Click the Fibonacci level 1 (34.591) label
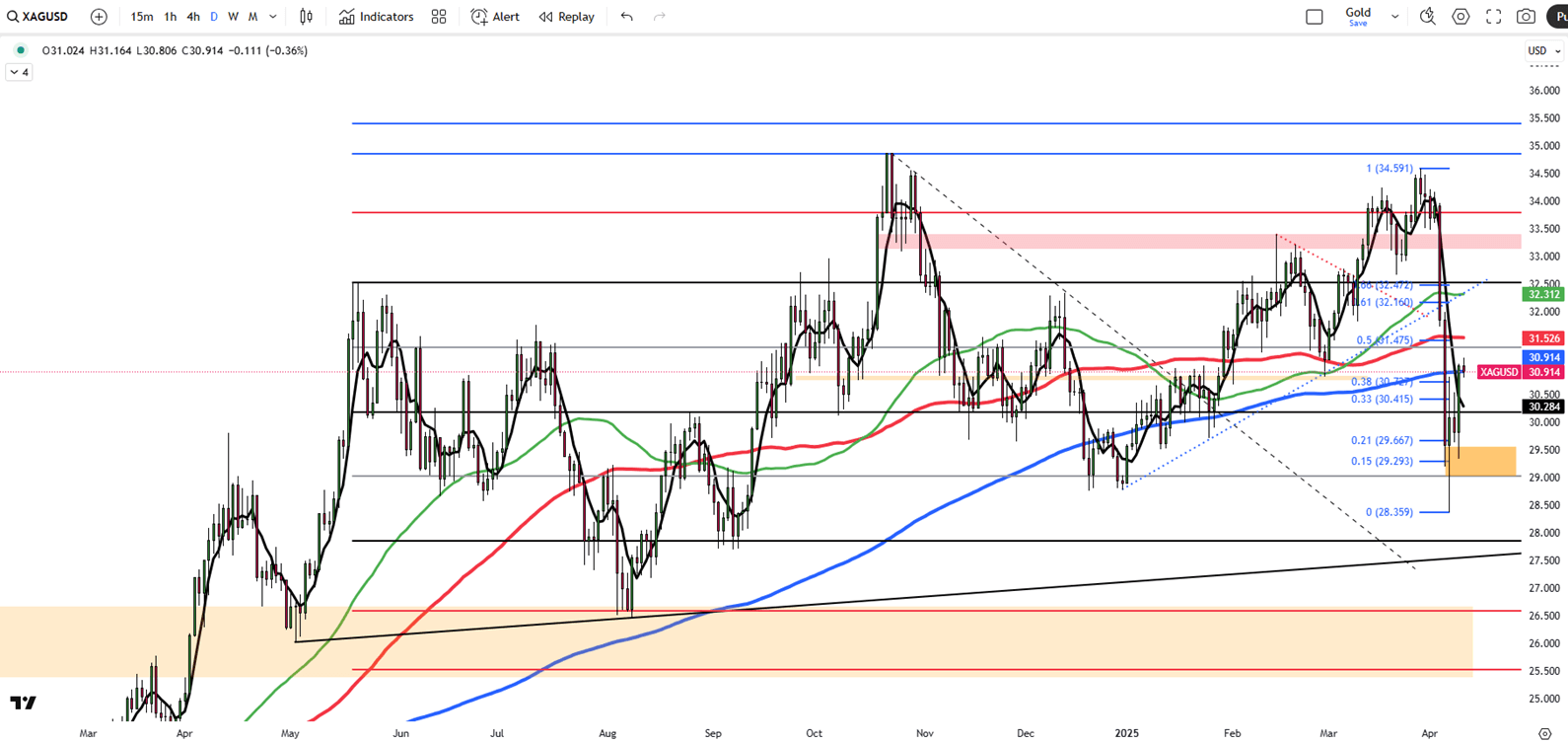The width and height of the screenshot is (1568, 743). tap(1390, 169)
